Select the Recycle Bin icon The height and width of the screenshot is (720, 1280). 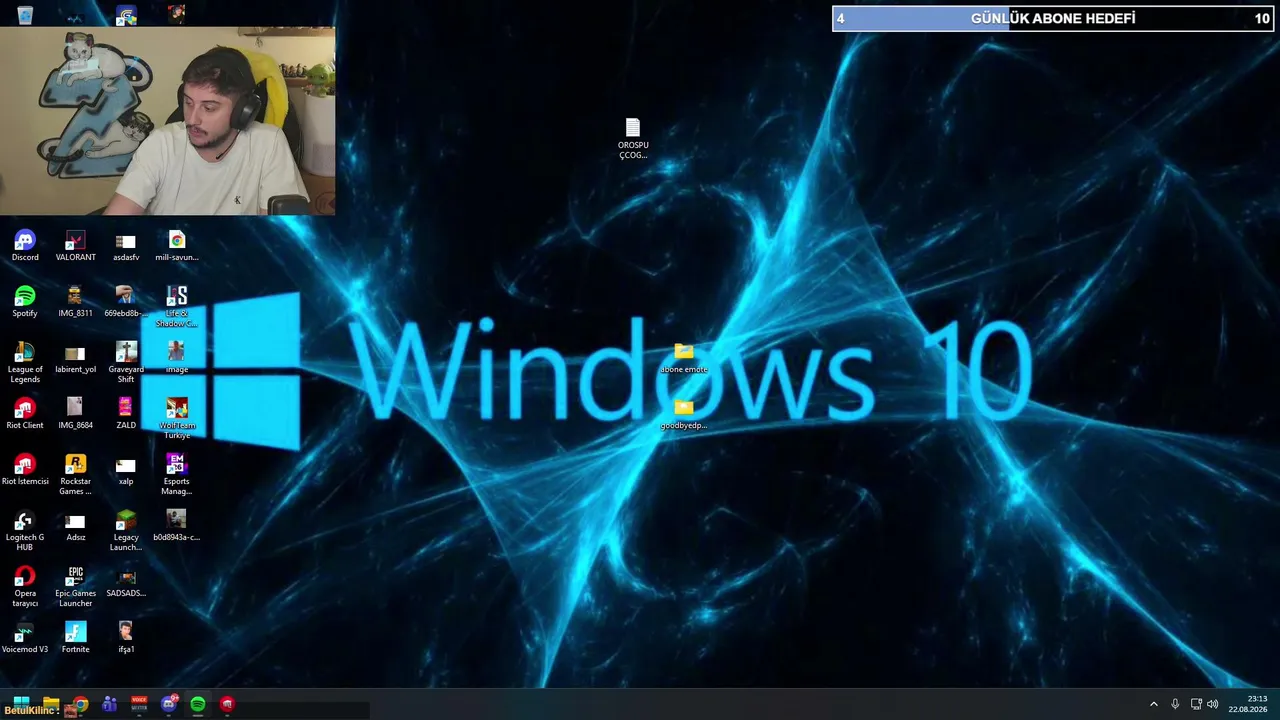[25, 14]
